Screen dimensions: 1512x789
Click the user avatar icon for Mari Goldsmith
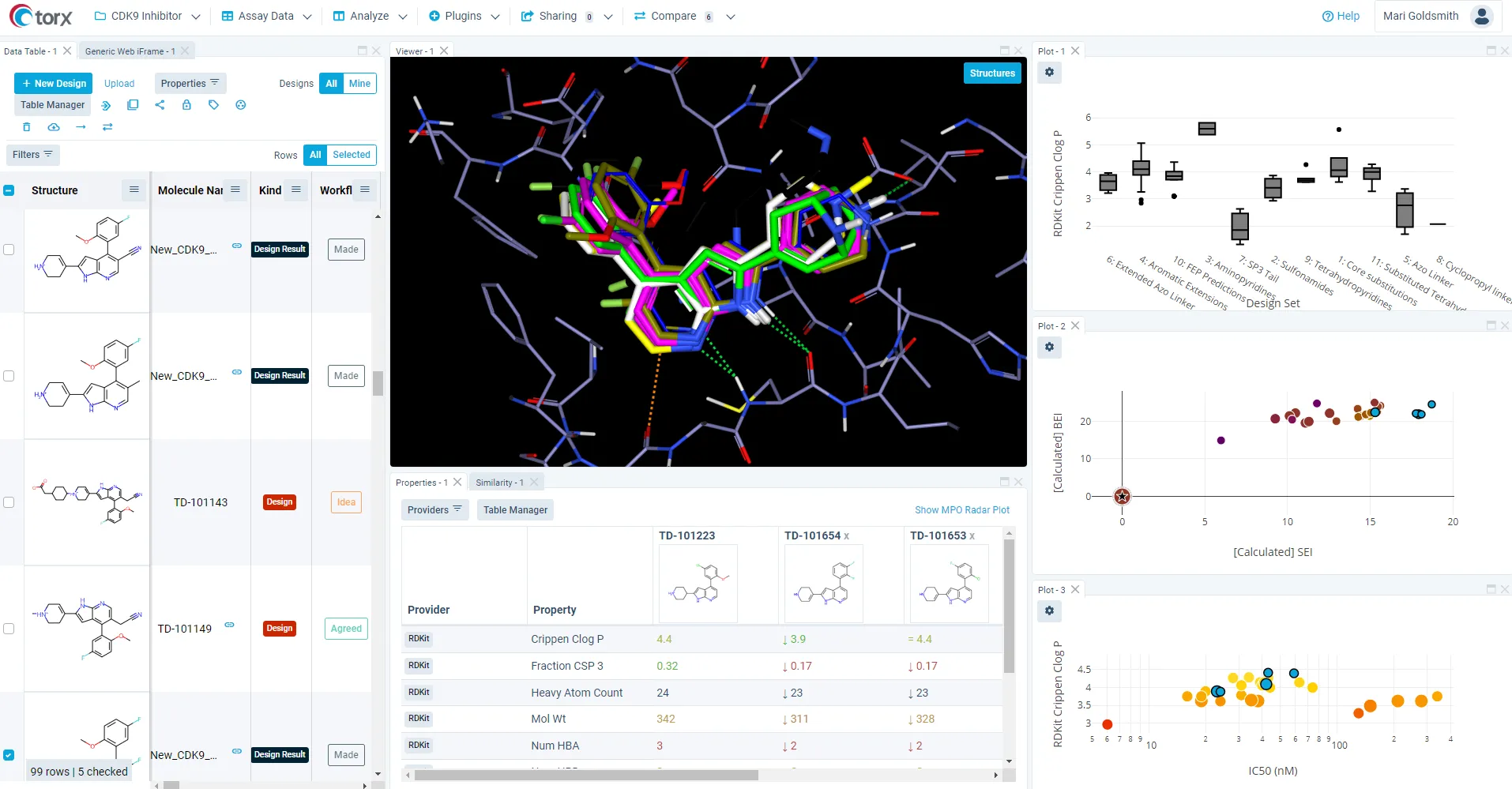1482,16
